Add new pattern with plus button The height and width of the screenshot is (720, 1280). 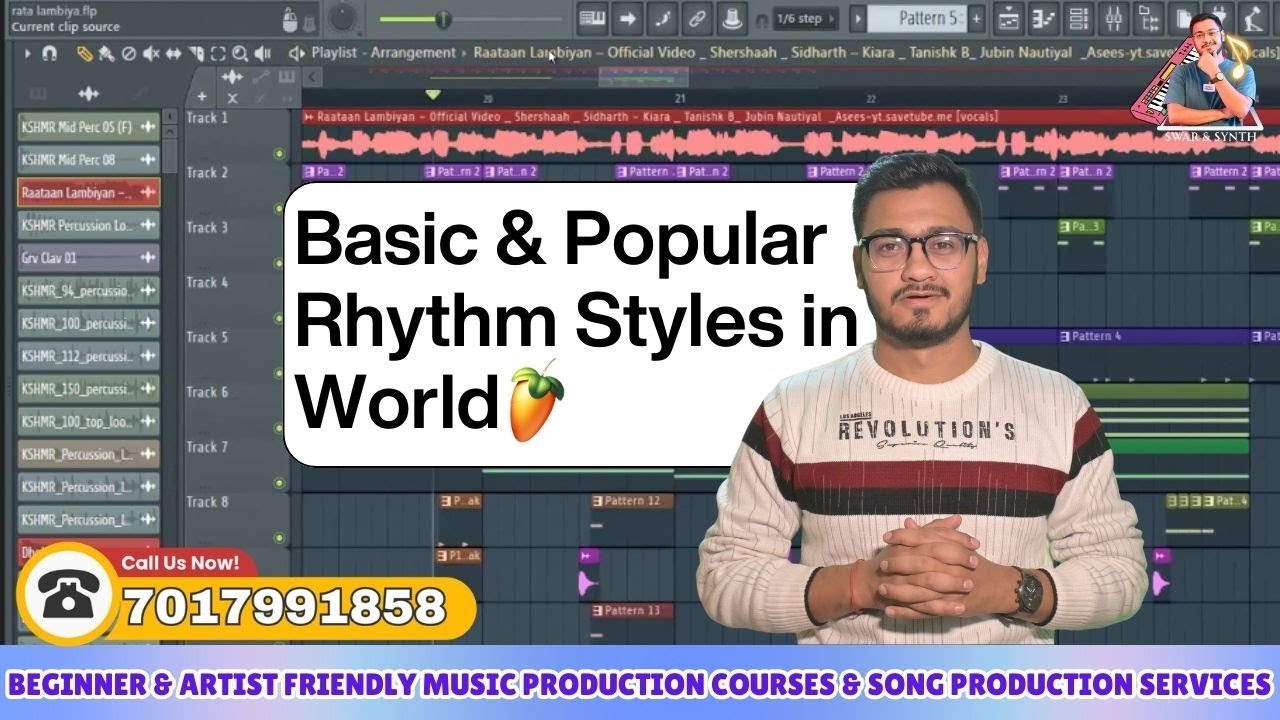[977, 18]
